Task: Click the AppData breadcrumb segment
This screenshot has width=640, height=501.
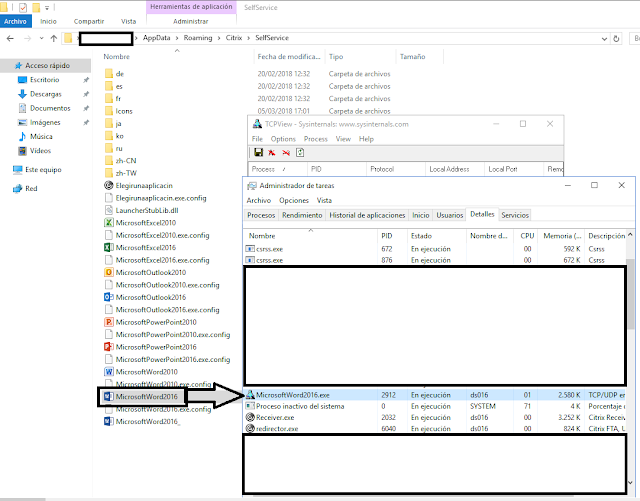Action: click(156, 38)
